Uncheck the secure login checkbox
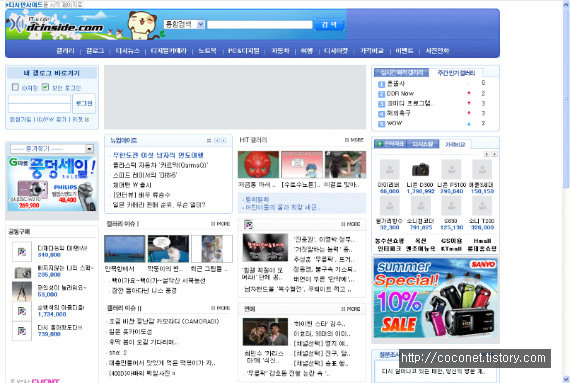The width and height of the screenshot is (570, 383). 45,87
